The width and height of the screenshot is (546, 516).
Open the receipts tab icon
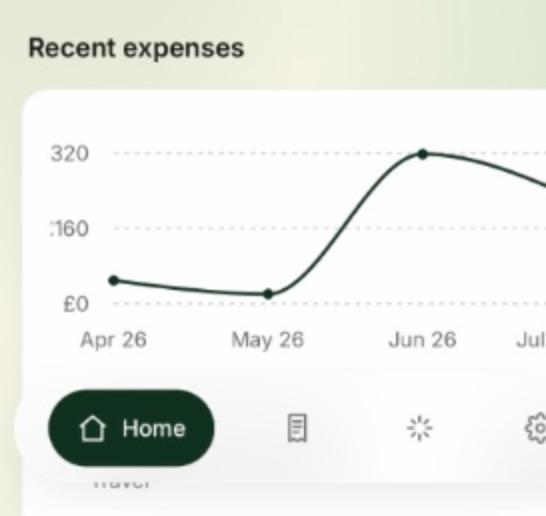297,428
